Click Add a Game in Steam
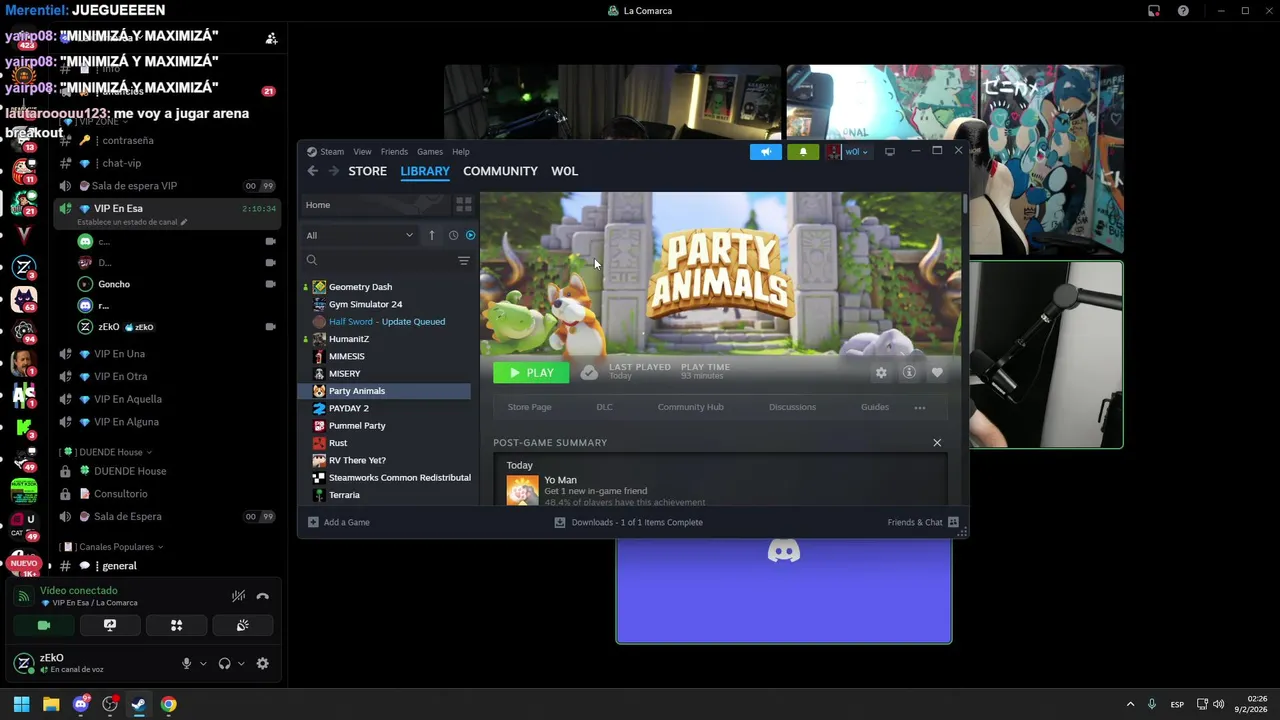This screenshot has height=720, width=1280. tap(339, 522)
